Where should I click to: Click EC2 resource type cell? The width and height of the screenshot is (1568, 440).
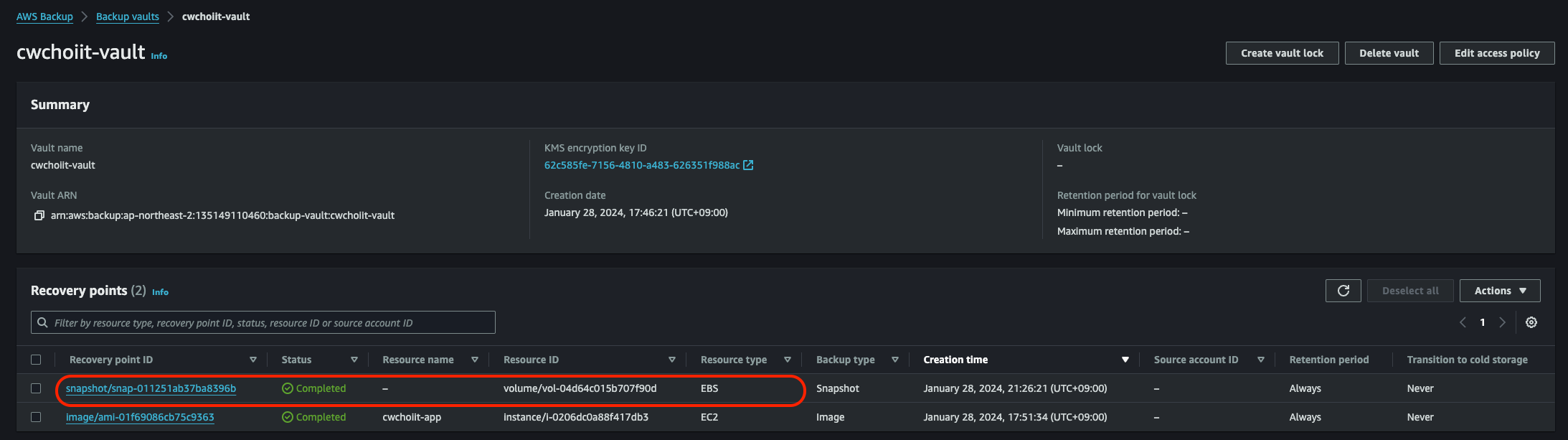(x=709, y=417)
